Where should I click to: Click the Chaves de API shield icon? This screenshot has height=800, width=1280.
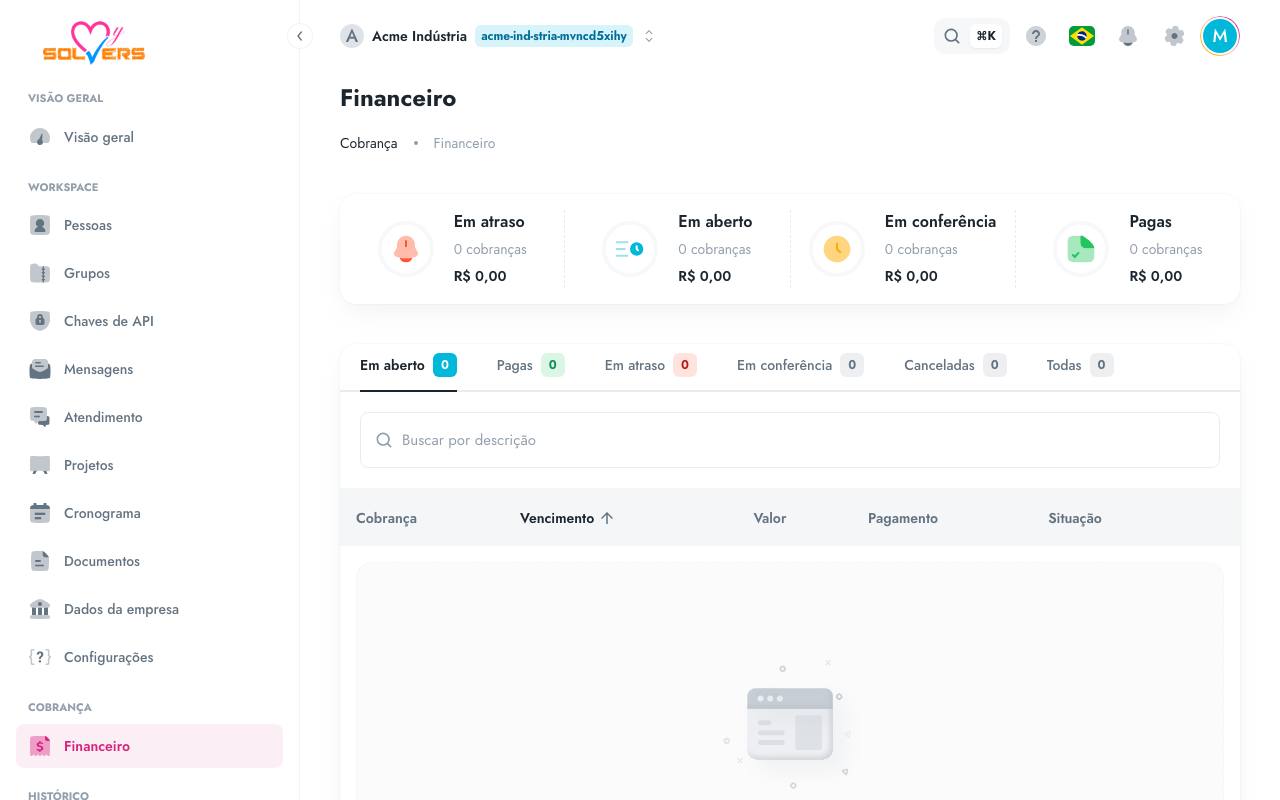[40, 321]
